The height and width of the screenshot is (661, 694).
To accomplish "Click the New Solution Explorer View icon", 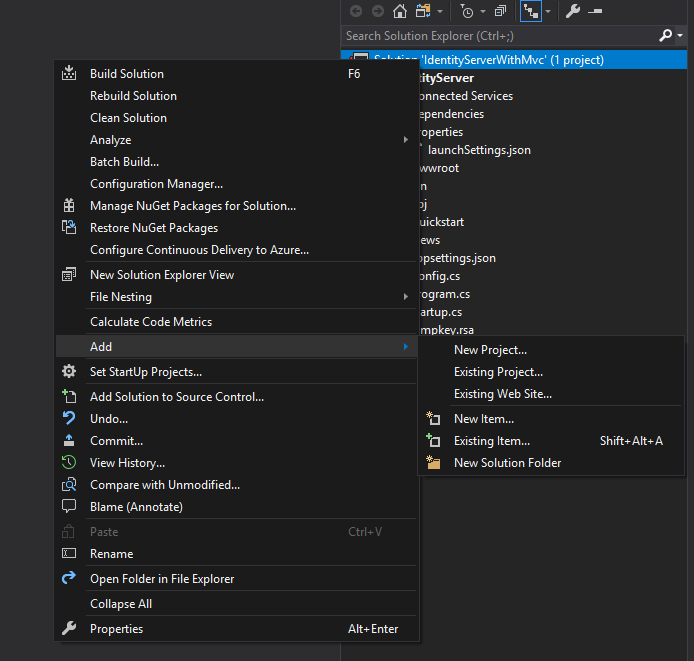I will [69, 274].
